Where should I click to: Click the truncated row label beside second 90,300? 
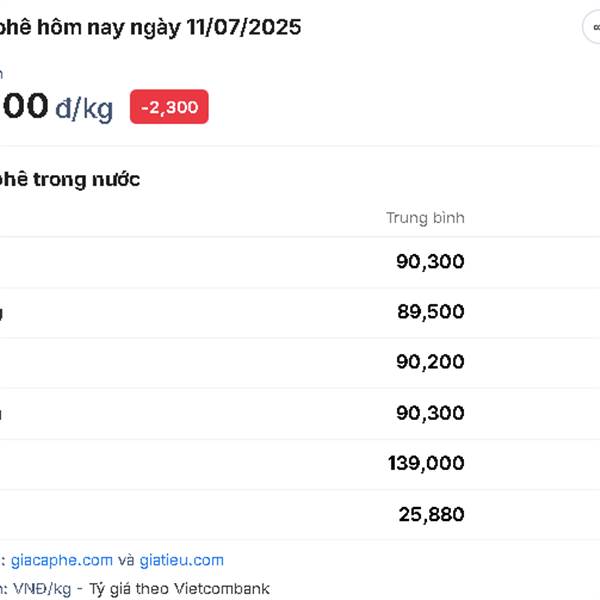pyautogui.click(x=1, y=413)
